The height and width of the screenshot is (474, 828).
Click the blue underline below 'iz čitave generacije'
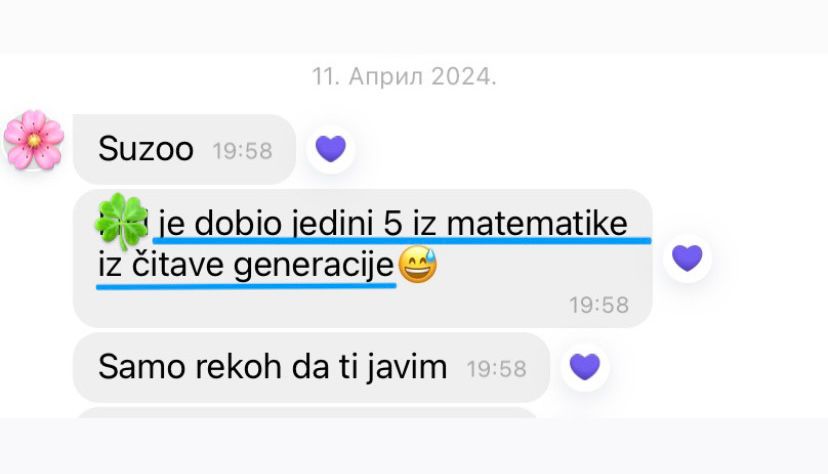coord(246,286)
